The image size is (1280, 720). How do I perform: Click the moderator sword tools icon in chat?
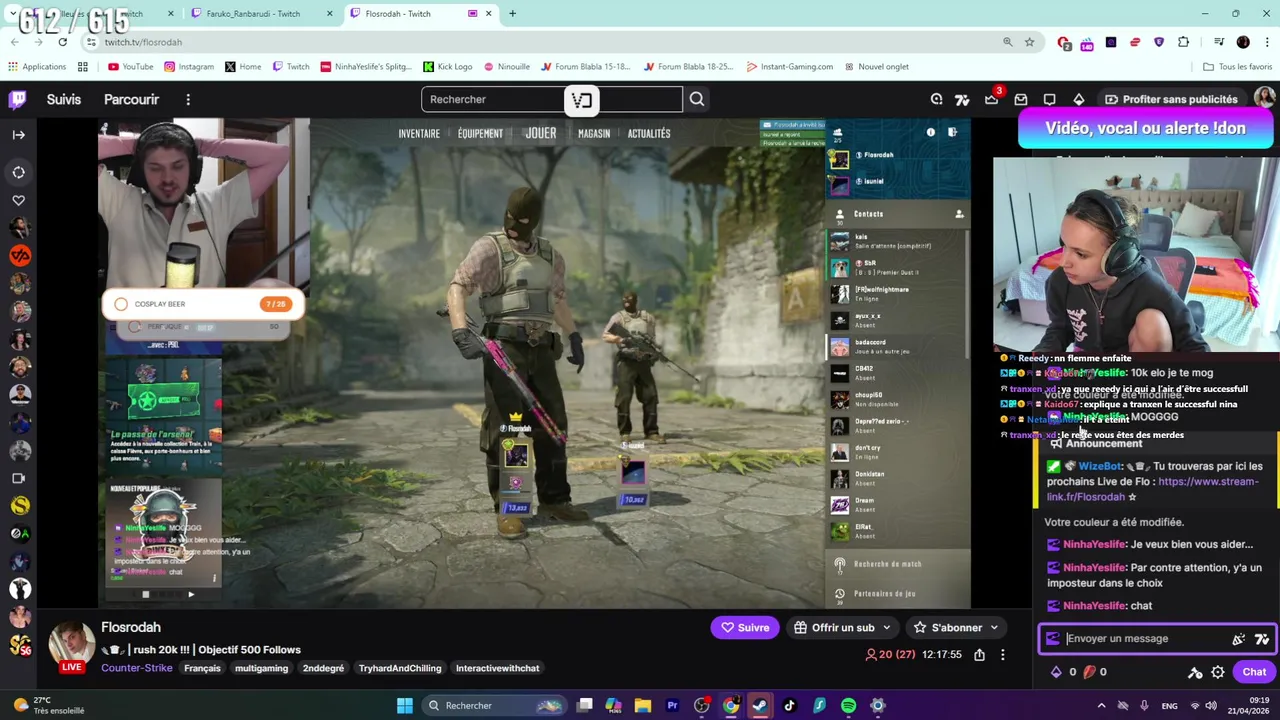point(1195,672)
